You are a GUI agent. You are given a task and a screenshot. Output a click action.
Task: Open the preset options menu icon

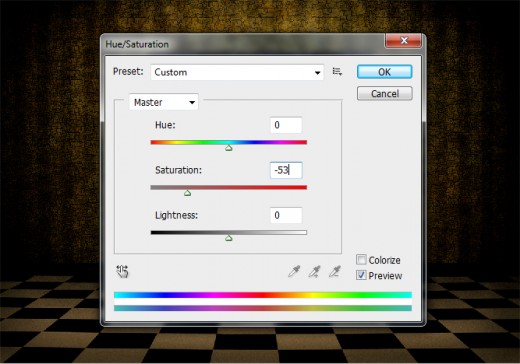tap(337, 71)
